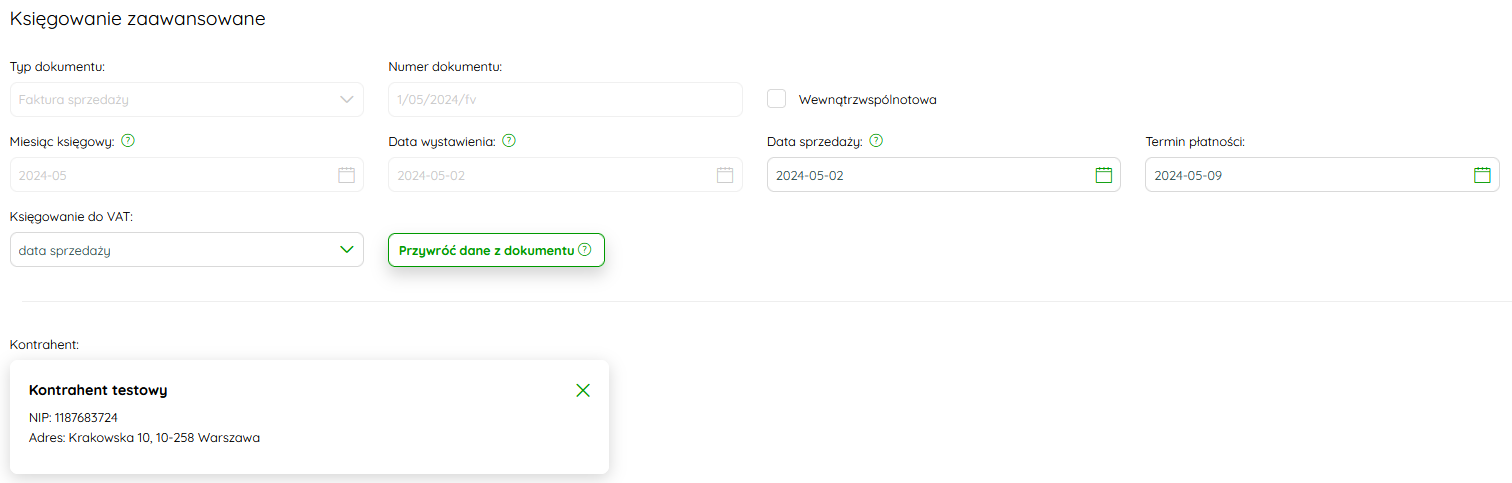Click the Wewnątrzwspólnotowa label text

coord(868,100)
